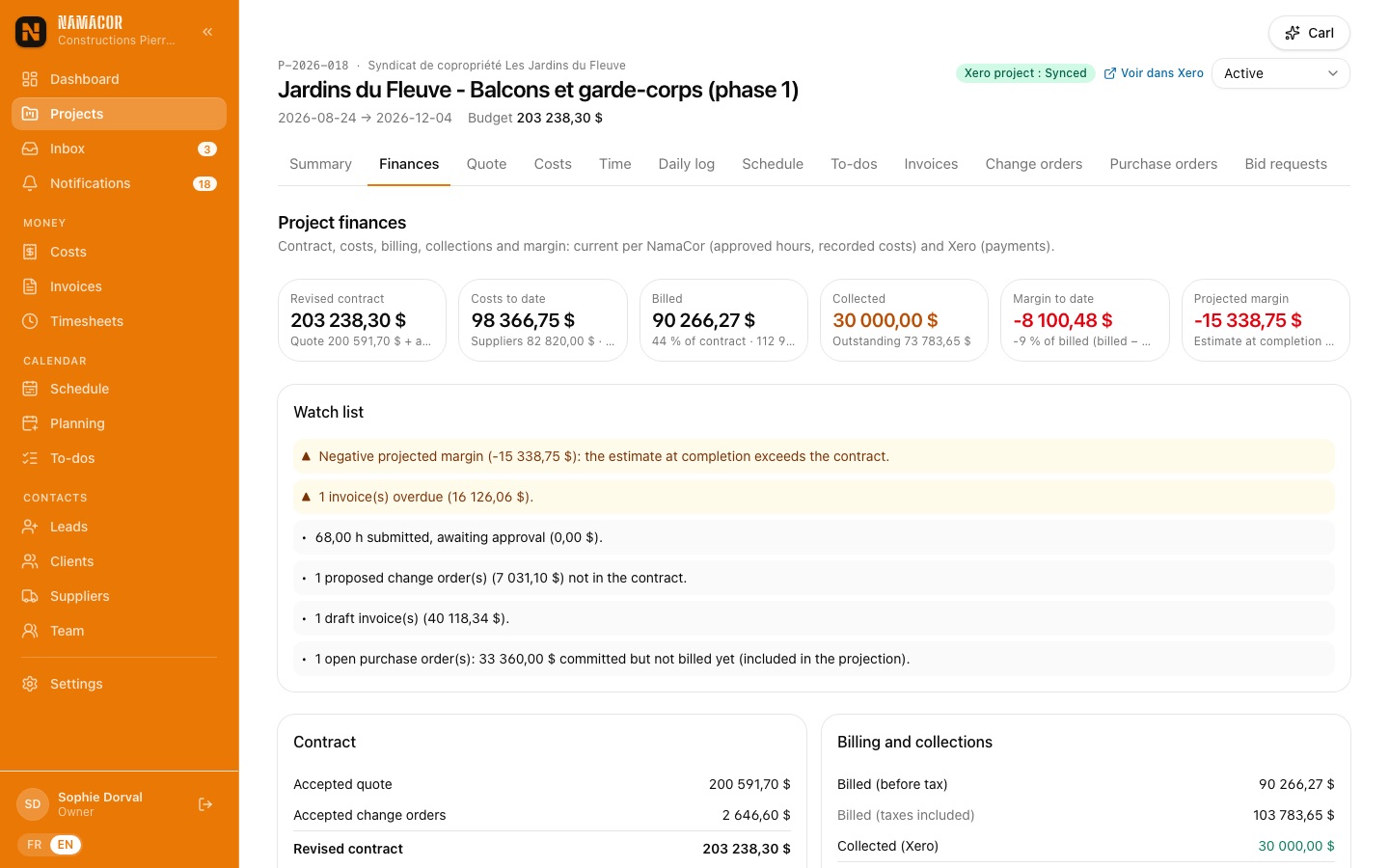Click the 1 draft invoice(s) watch item

[x=814, y=618]
